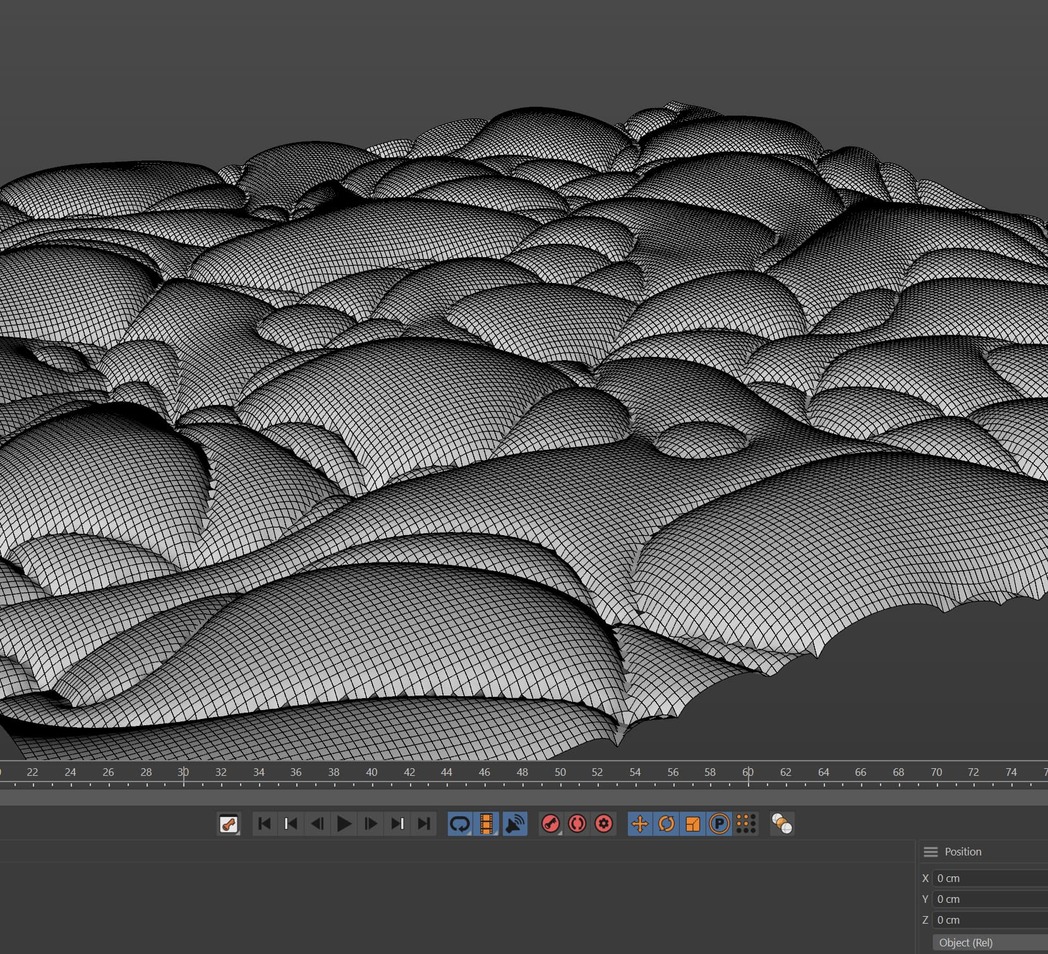The height and width of the screenshot is (954, 1048).
Task: Enable Autokeying with the red circular icon
Action: [577, 824]
